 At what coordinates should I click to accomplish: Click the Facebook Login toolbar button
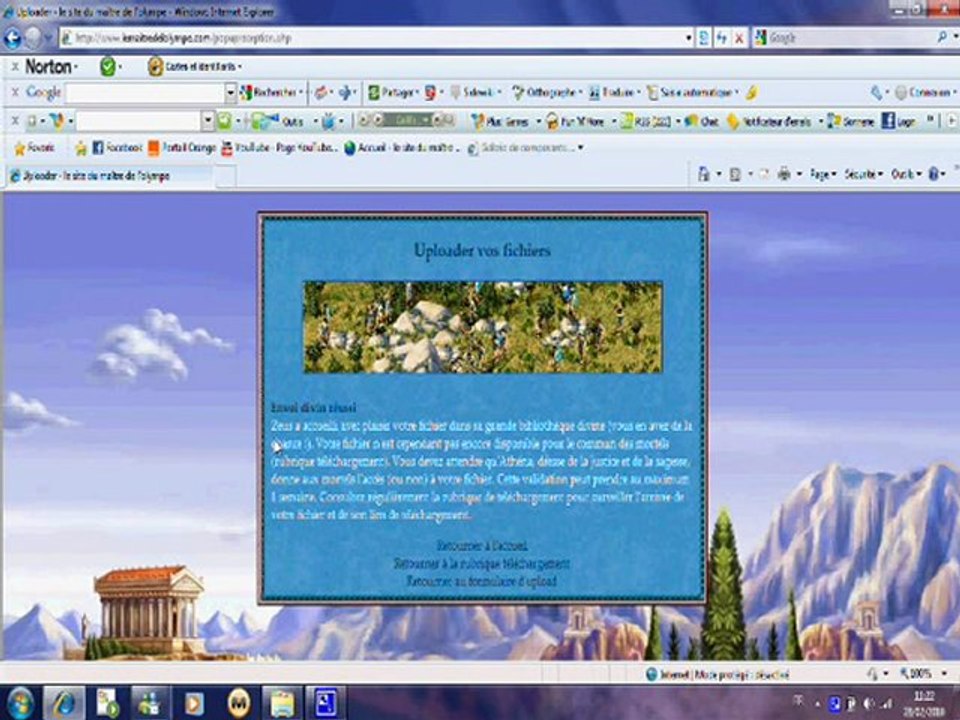pos(898,121)
